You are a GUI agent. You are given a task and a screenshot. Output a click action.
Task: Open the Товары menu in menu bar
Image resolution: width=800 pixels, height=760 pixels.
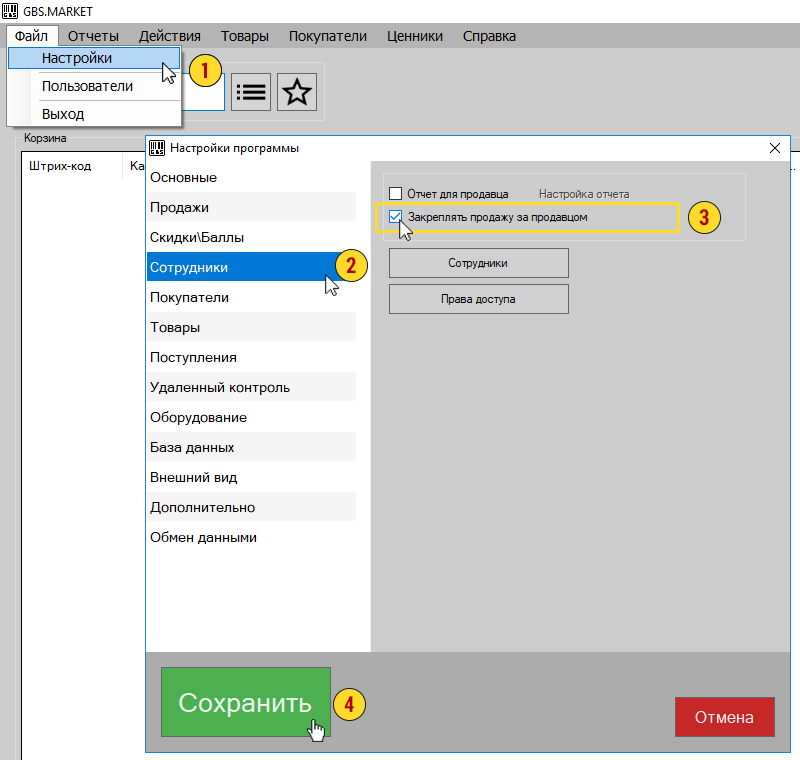coord(244,36)
